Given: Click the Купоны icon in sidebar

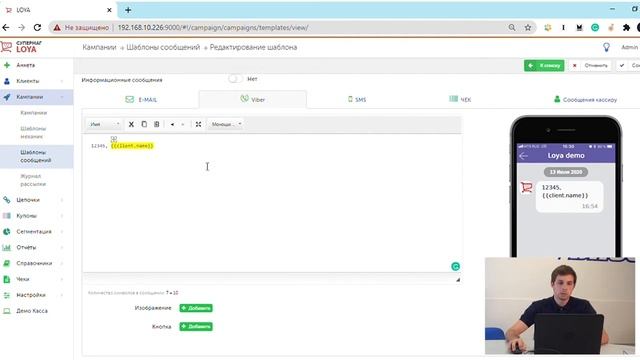Looking at the screenshot, I should tap(7, 216).
